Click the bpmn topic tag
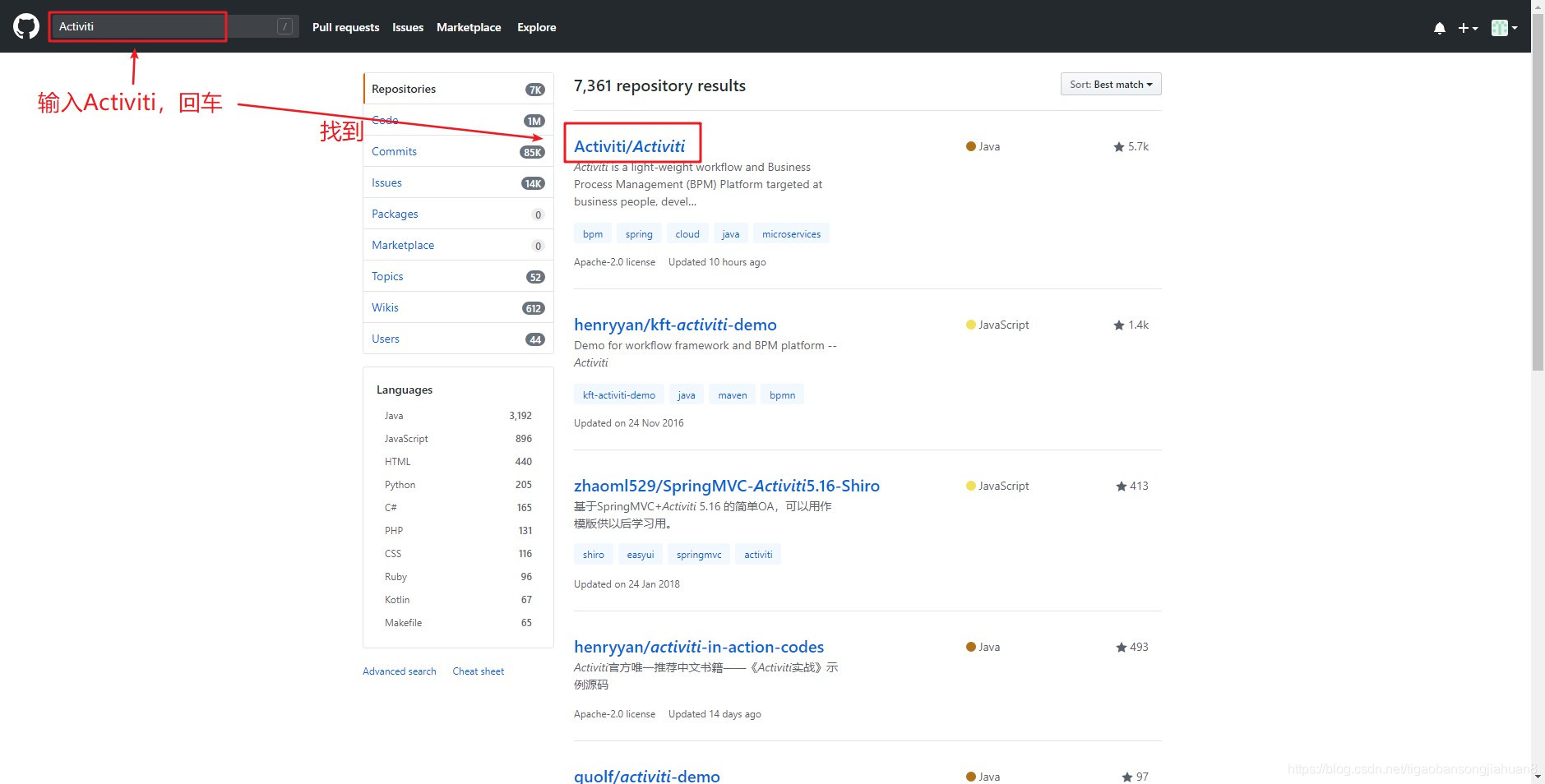This screenshot has width=1545, height=784. point(782,395)
